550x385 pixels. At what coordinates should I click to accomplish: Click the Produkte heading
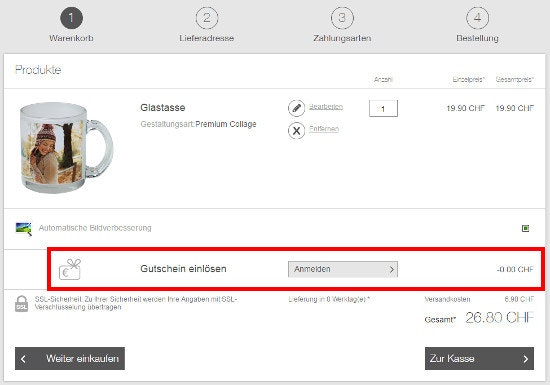point(38,70)
